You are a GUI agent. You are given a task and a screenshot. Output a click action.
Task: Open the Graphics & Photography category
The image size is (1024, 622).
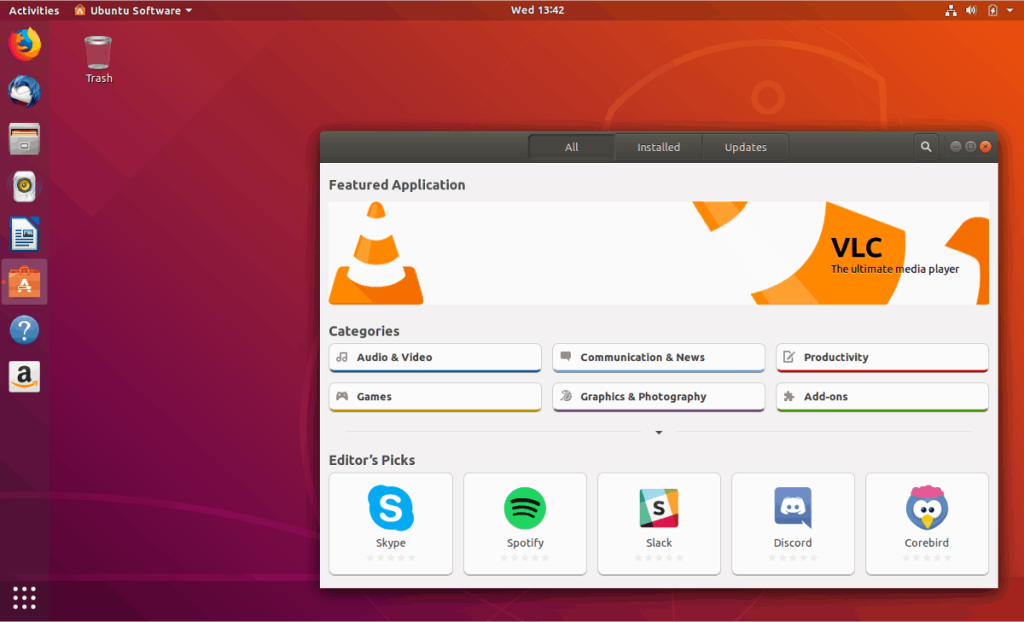point(658,396)
